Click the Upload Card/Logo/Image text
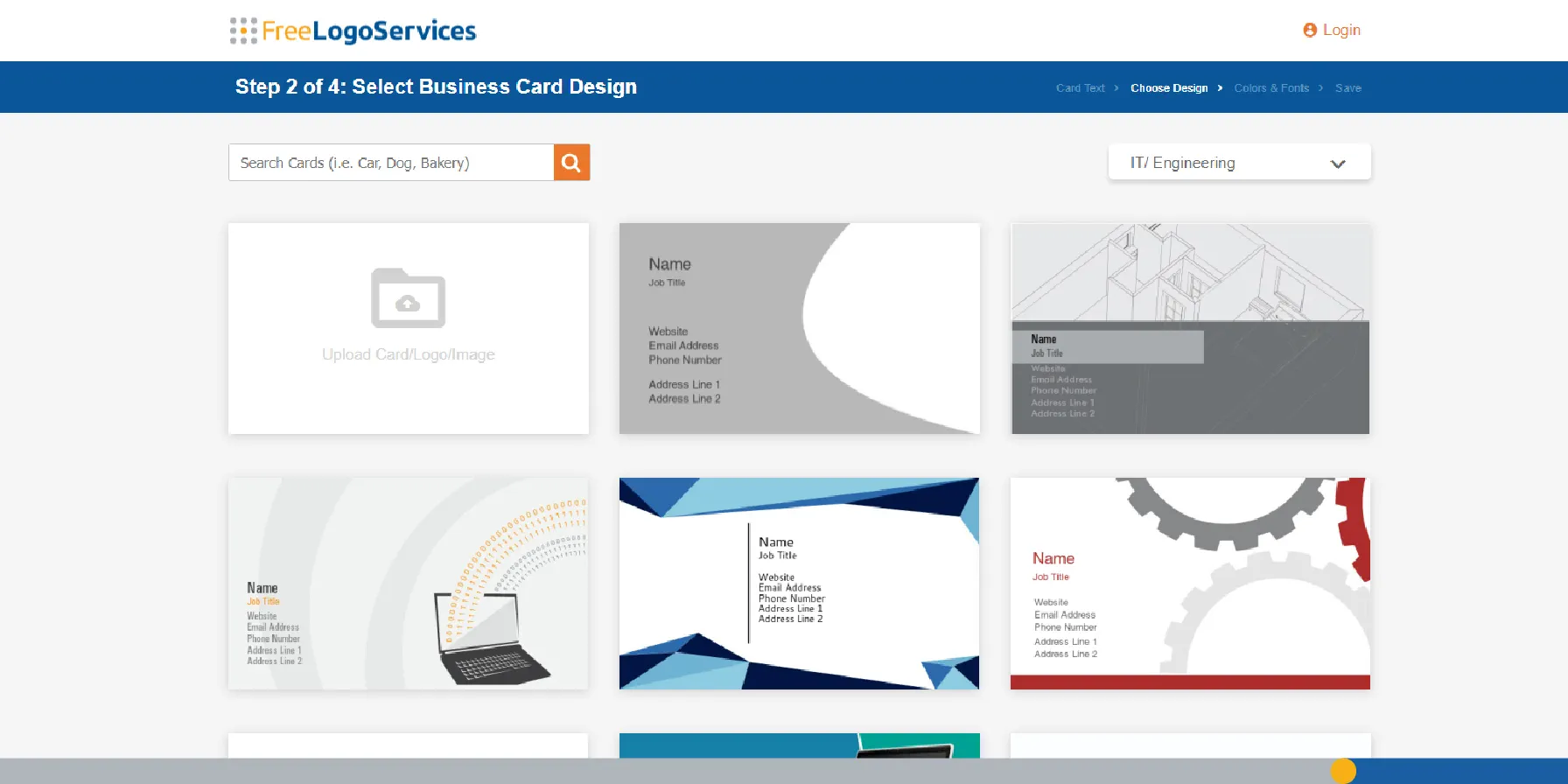The height and width of the screenshot is (784, 1568). pos(408,354)
